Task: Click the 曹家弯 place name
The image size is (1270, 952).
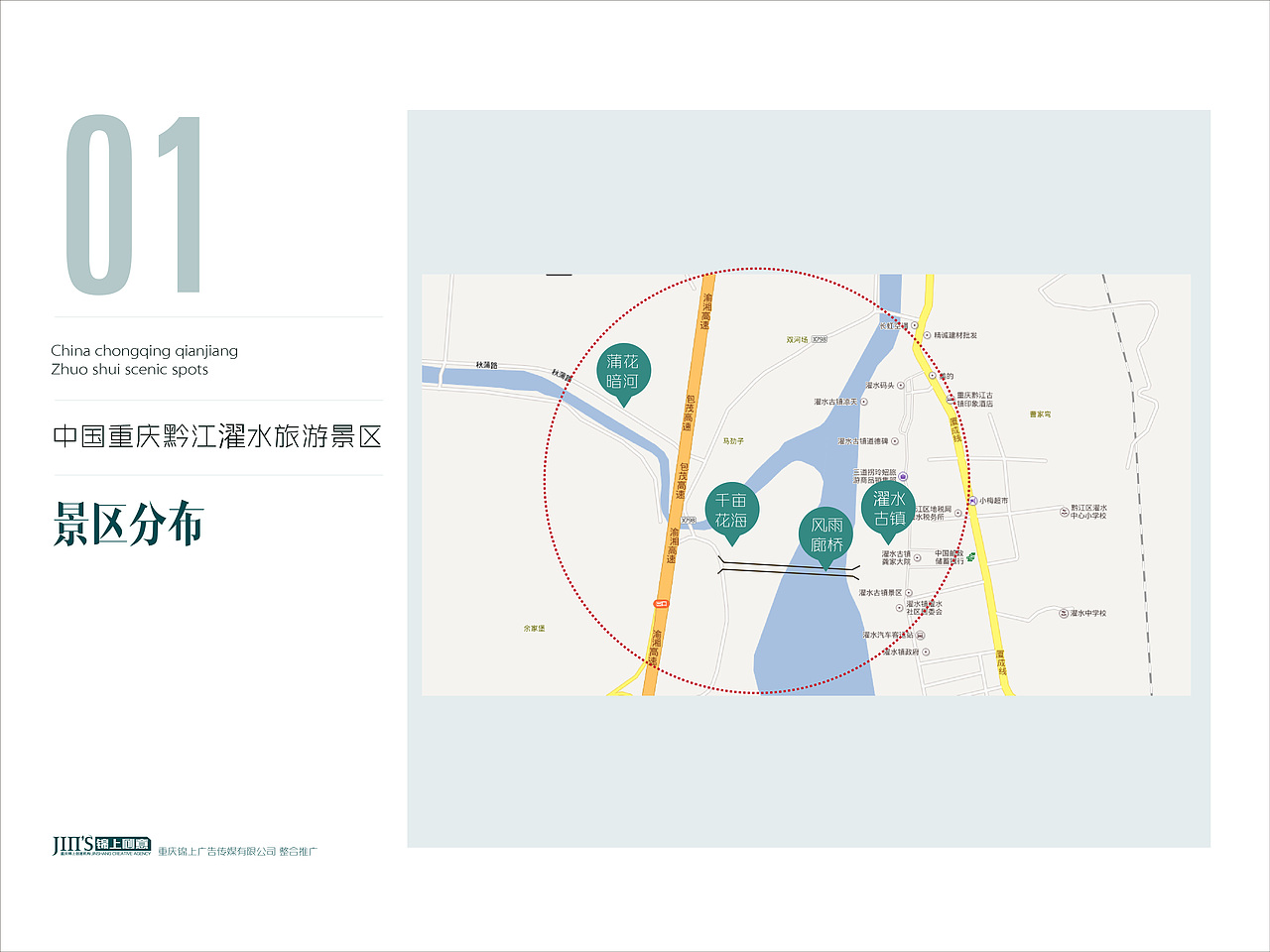Action: point(1041,415)
